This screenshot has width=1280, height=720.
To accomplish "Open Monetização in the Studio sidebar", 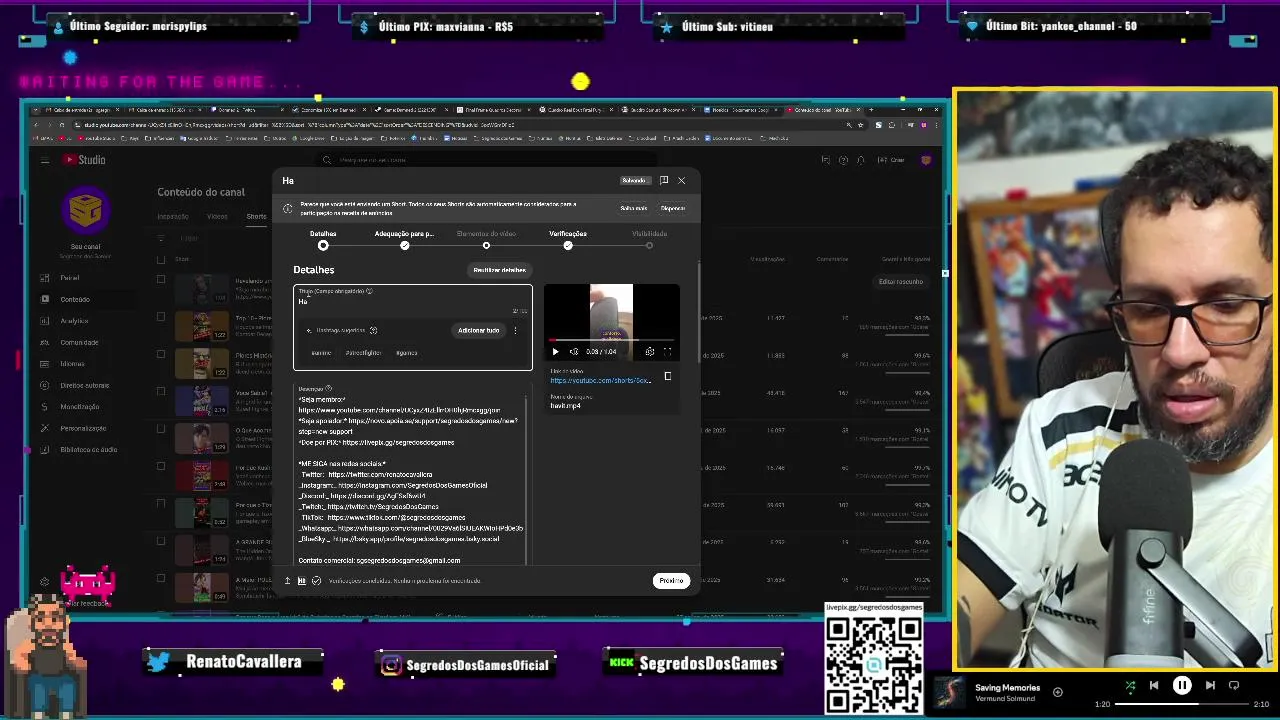I will [82, 407].
